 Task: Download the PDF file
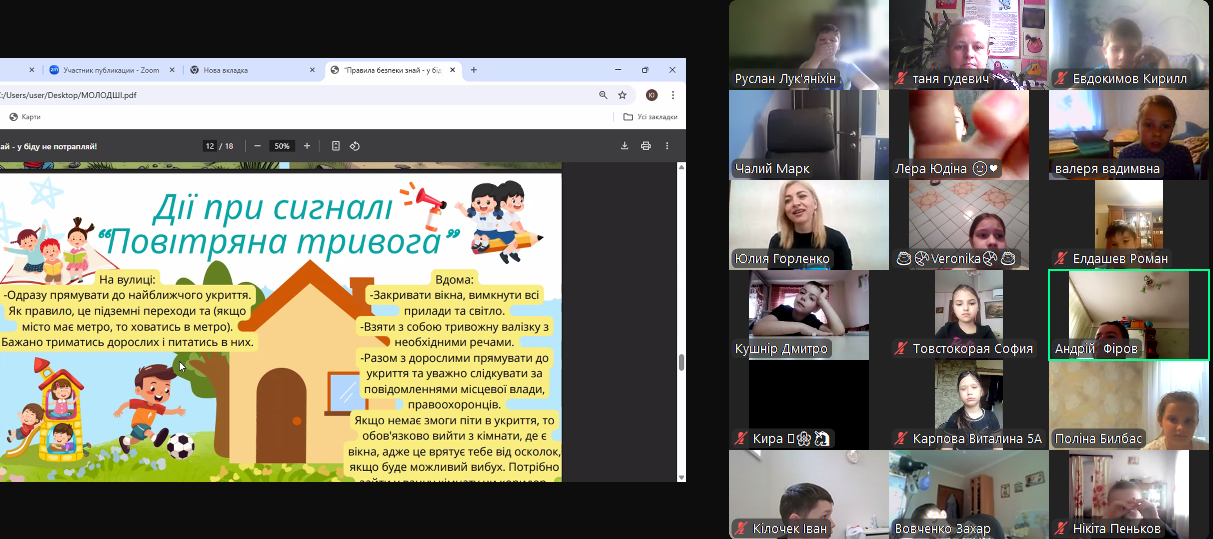click(625, 146)
